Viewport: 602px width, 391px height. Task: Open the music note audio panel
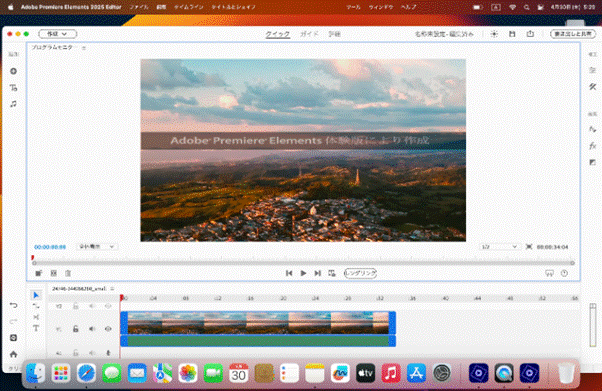pos(13,104)
